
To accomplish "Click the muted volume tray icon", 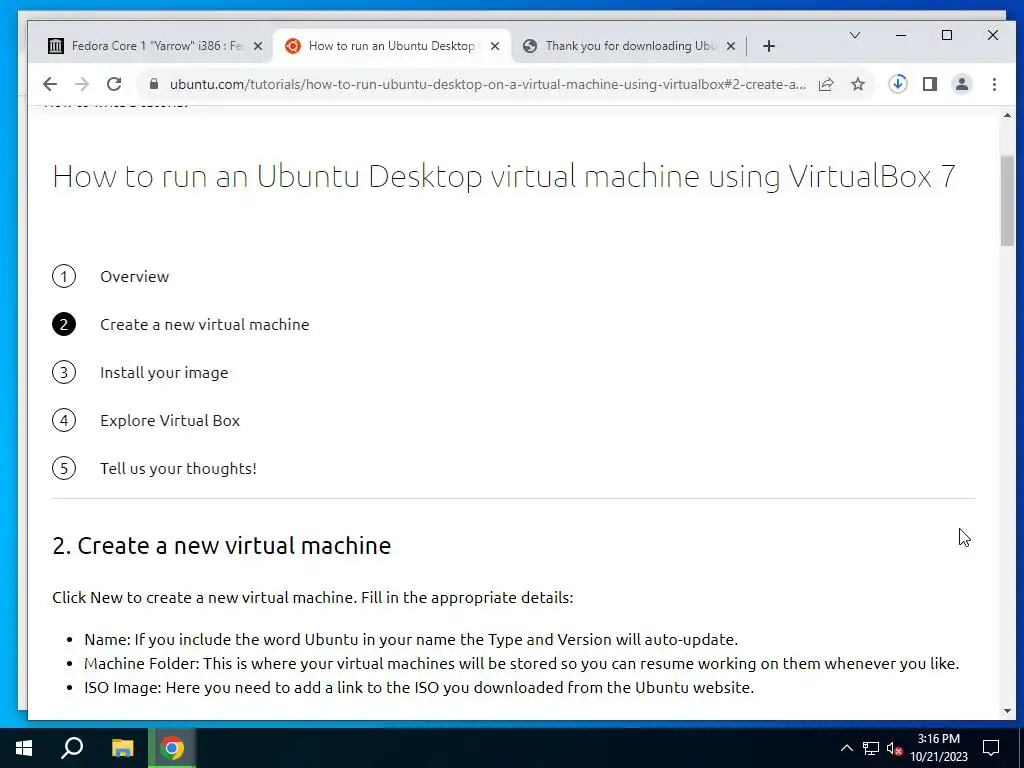I will tap(894, 748).
